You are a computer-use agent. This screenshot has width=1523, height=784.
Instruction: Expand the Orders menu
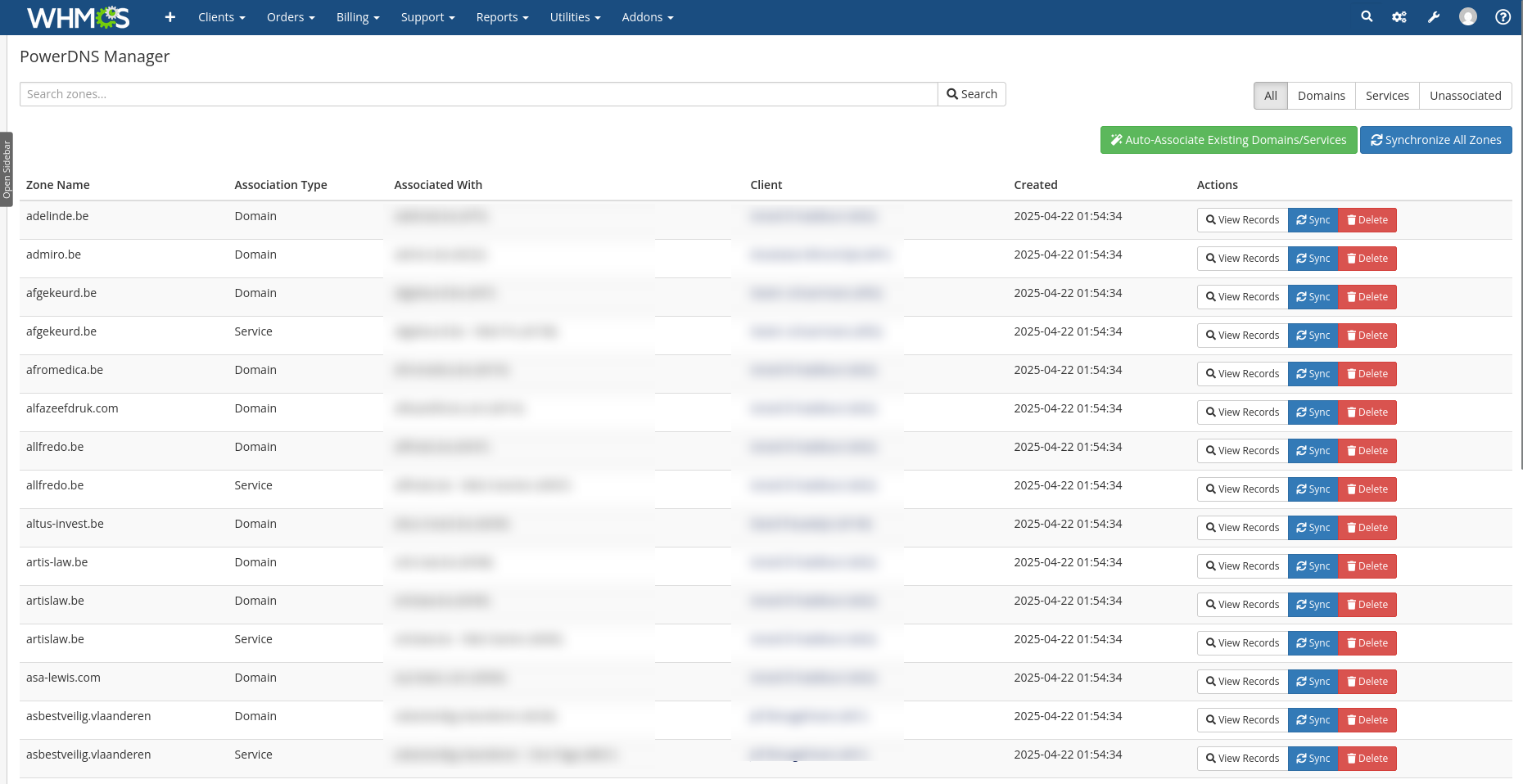tap(291, 17)
